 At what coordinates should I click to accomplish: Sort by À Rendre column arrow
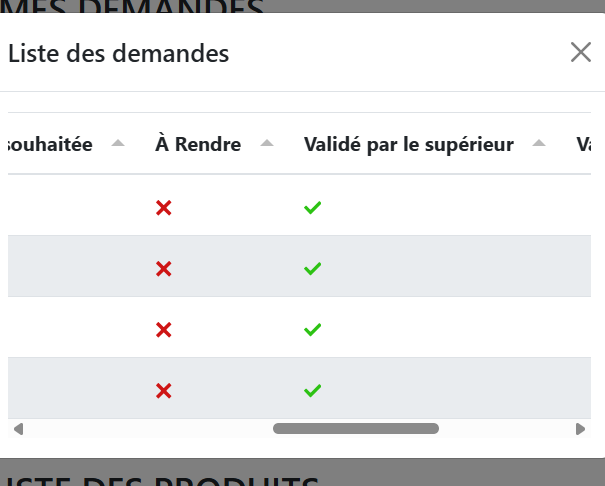tap(267, 143)
